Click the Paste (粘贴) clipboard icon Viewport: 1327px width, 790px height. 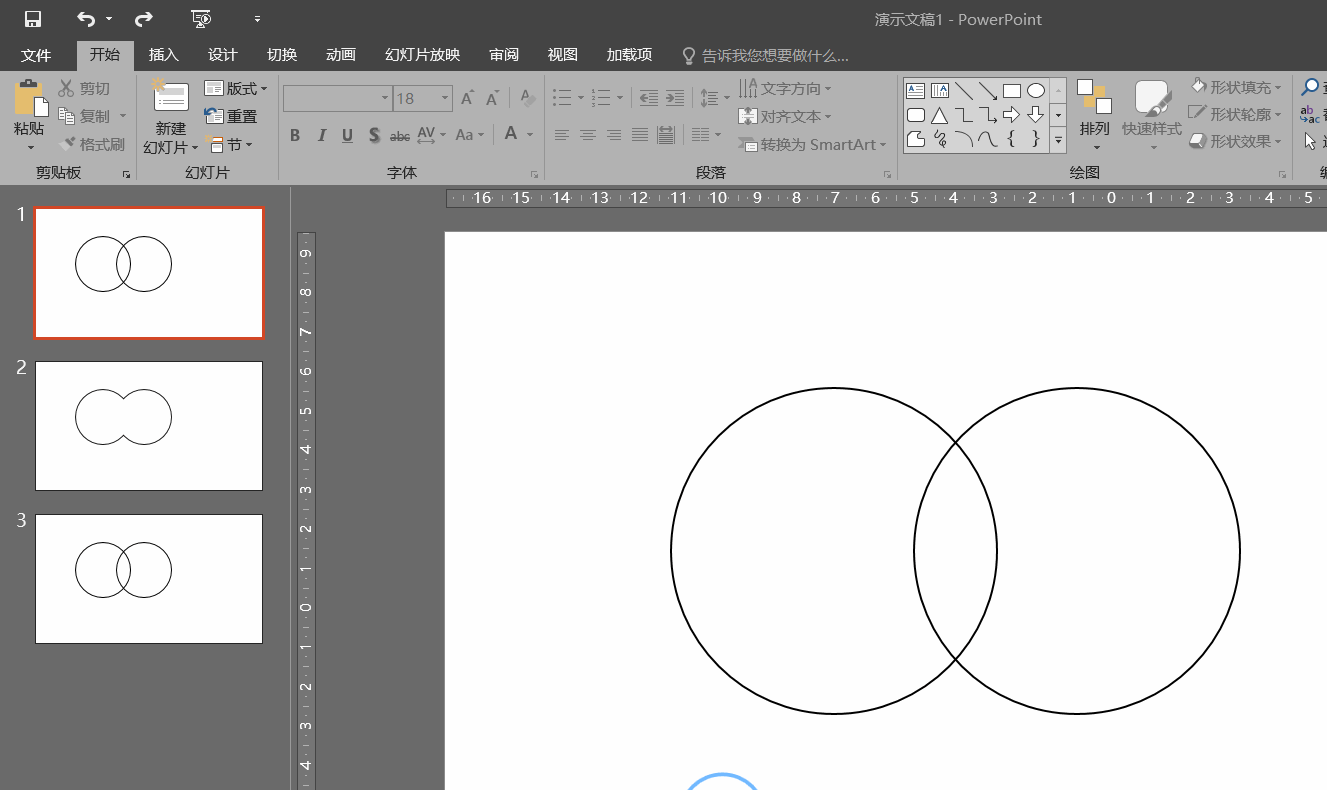(30, 100)
